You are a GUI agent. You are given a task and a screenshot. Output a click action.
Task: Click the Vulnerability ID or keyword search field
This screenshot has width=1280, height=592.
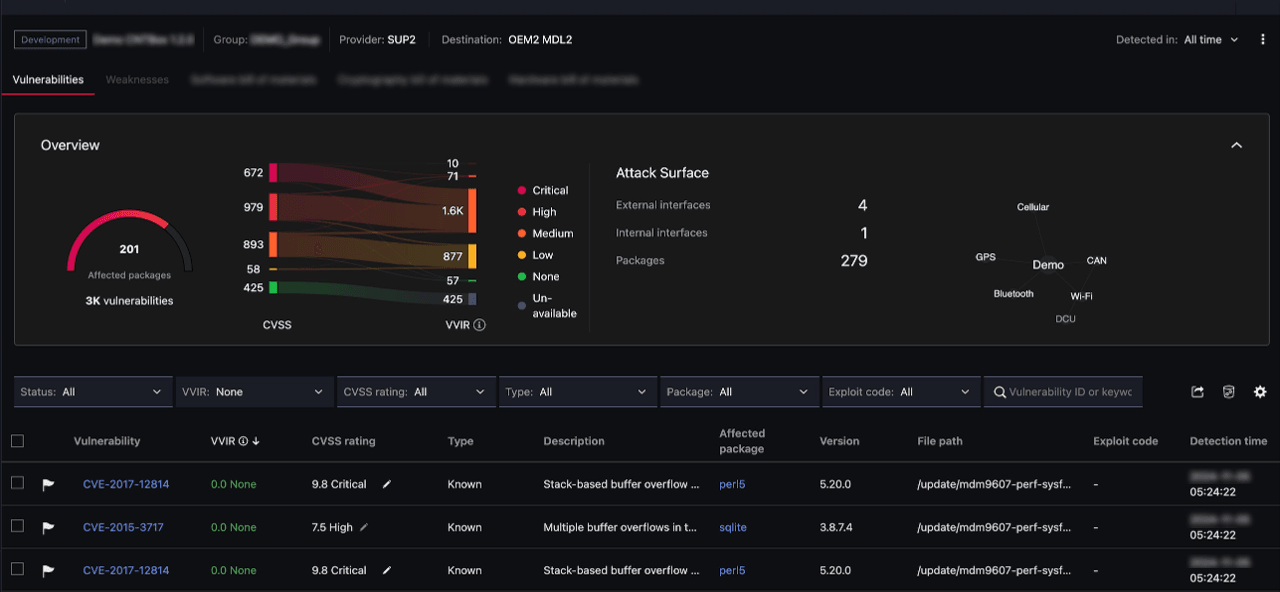click(x=1070, y=392)
